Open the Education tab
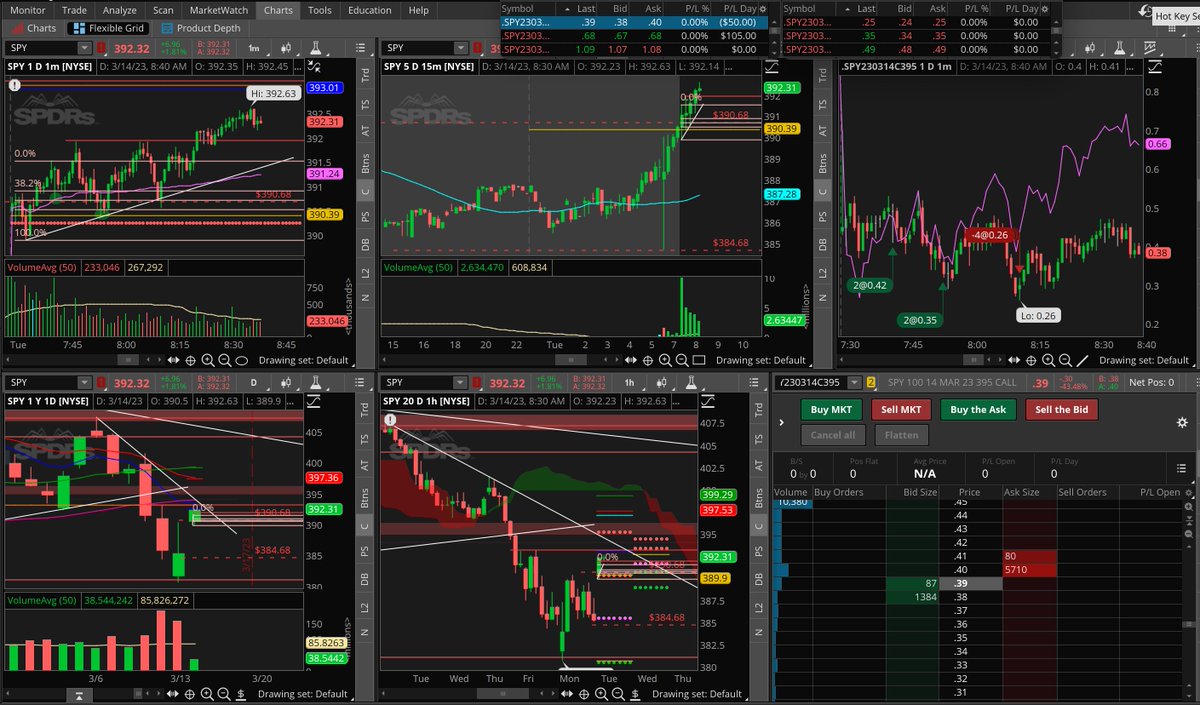The width and height of the screenshot is (1200, 705). point(370,10)
